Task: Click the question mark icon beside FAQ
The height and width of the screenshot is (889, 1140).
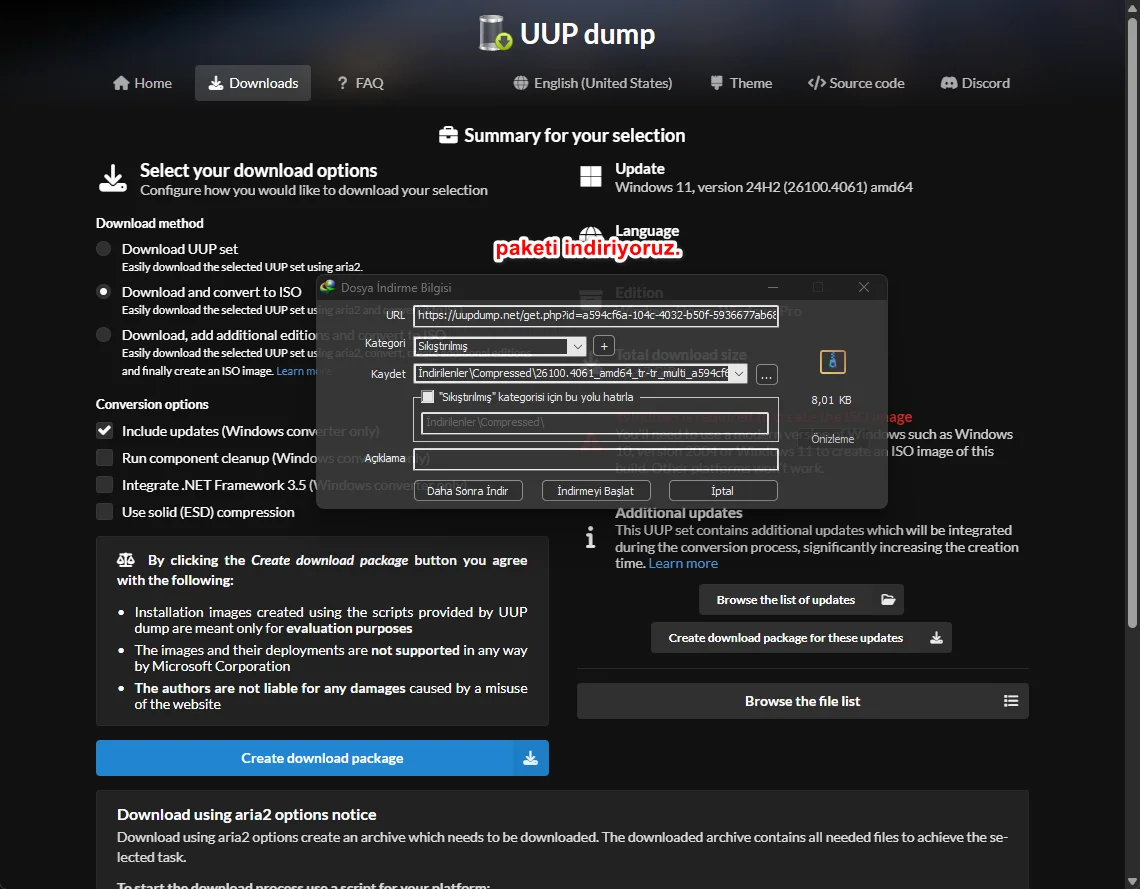Action: pos(342,83)
